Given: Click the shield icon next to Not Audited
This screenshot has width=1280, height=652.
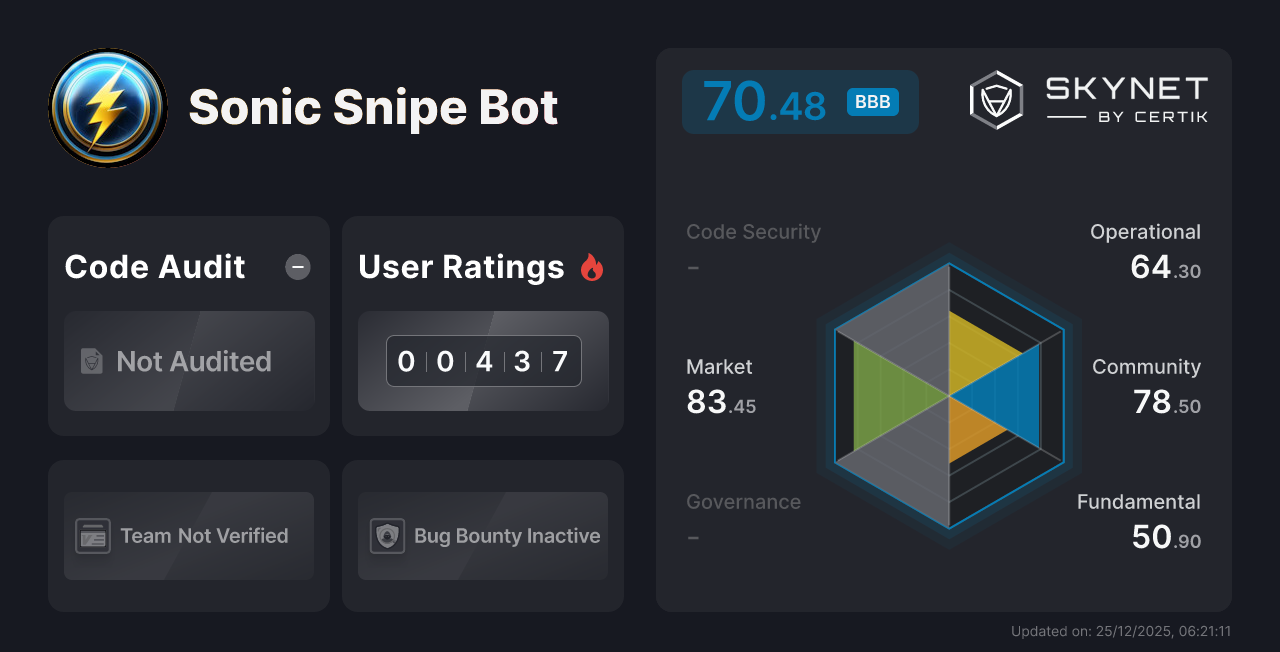Looking at the screenshot, I should (x=91, y=362).
